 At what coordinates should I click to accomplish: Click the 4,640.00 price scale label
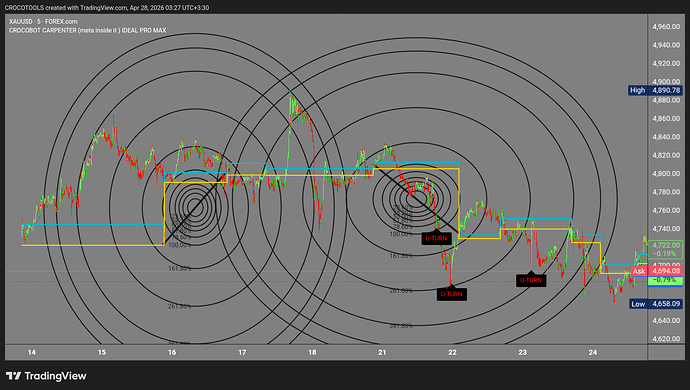click(666, 320)
